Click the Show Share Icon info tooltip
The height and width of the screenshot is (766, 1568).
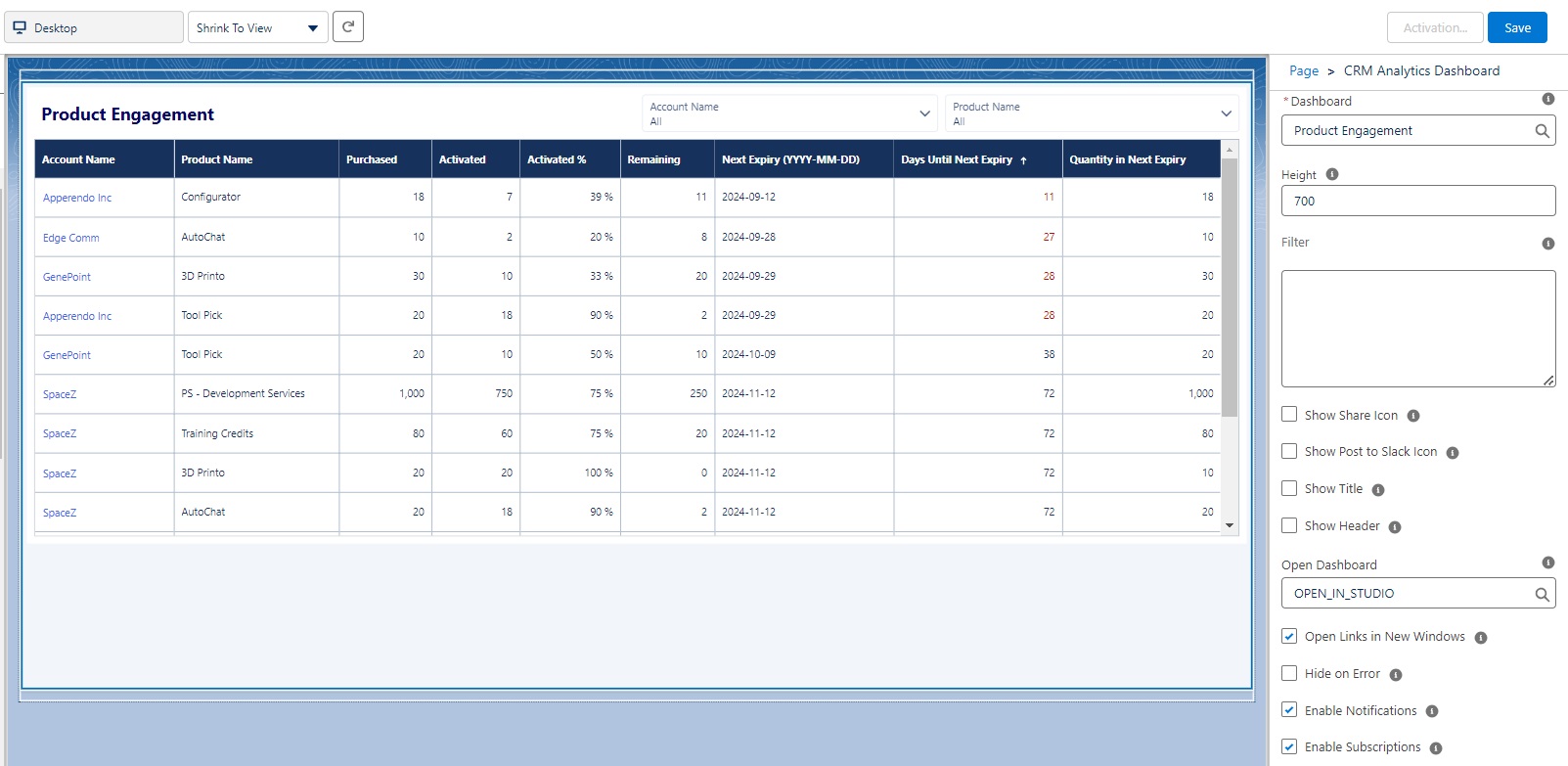(x=1412, y=416)
